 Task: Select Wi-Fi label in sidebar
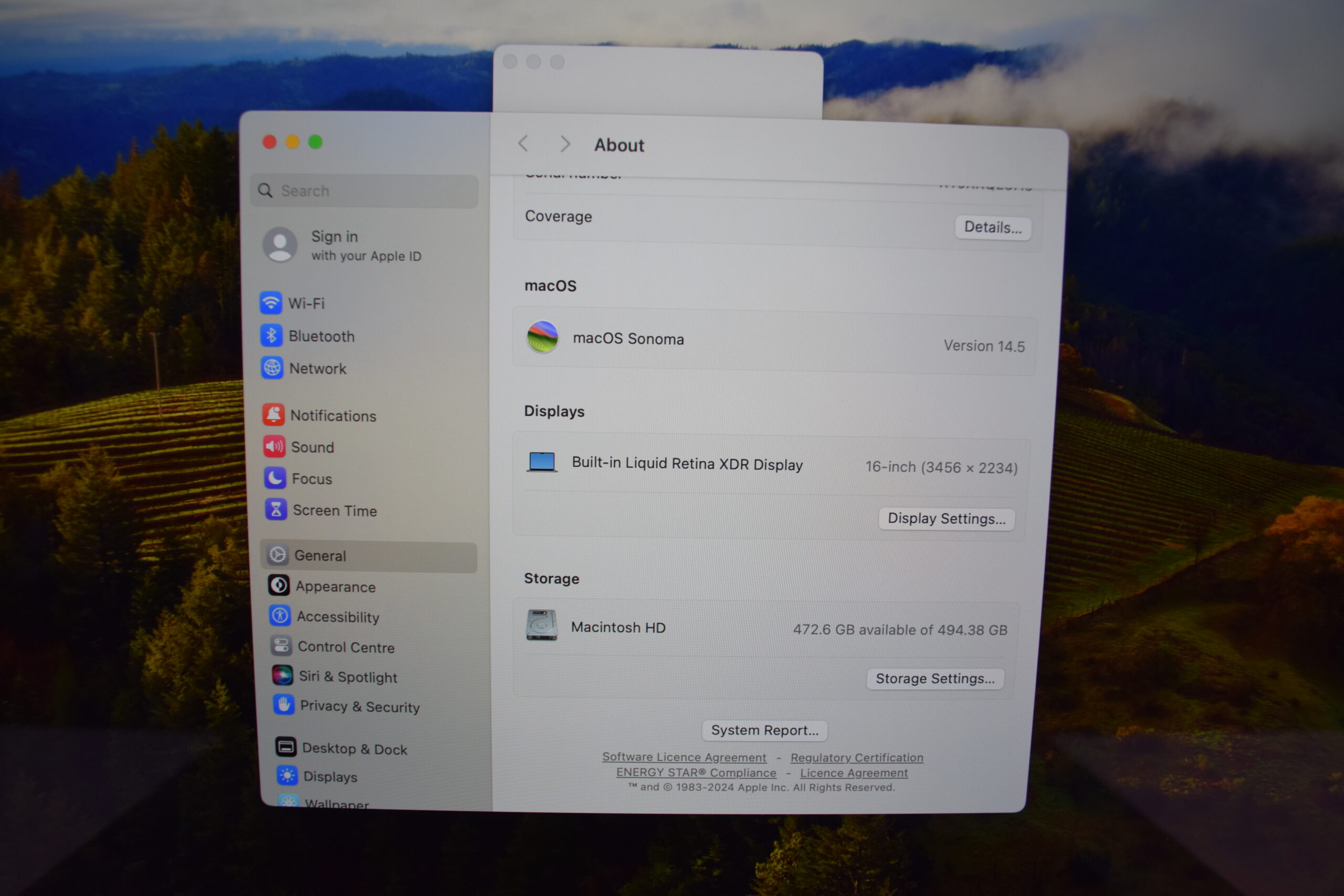click(x=306, y=303)
